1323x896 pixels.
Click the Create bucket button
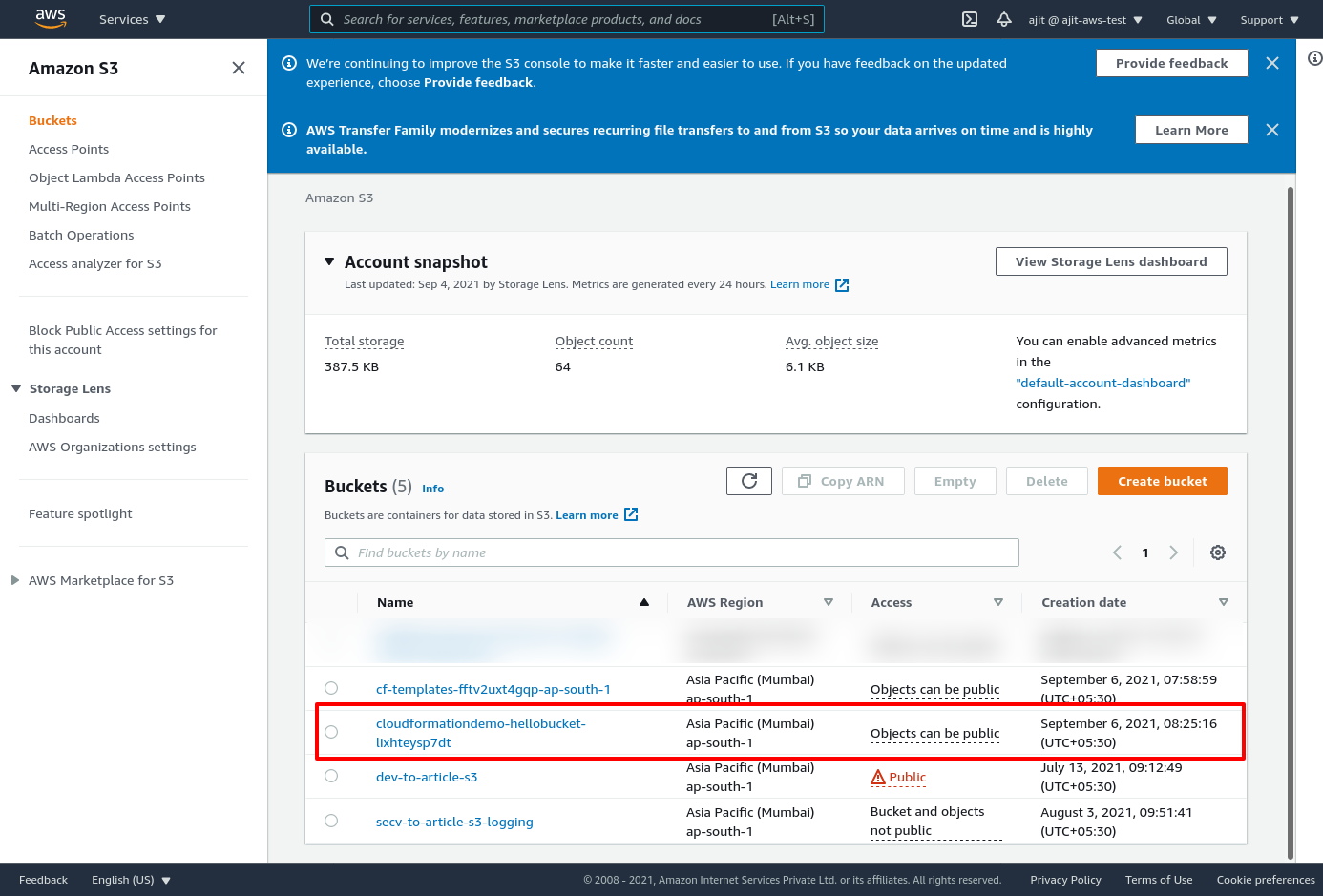coord(1162,481)
